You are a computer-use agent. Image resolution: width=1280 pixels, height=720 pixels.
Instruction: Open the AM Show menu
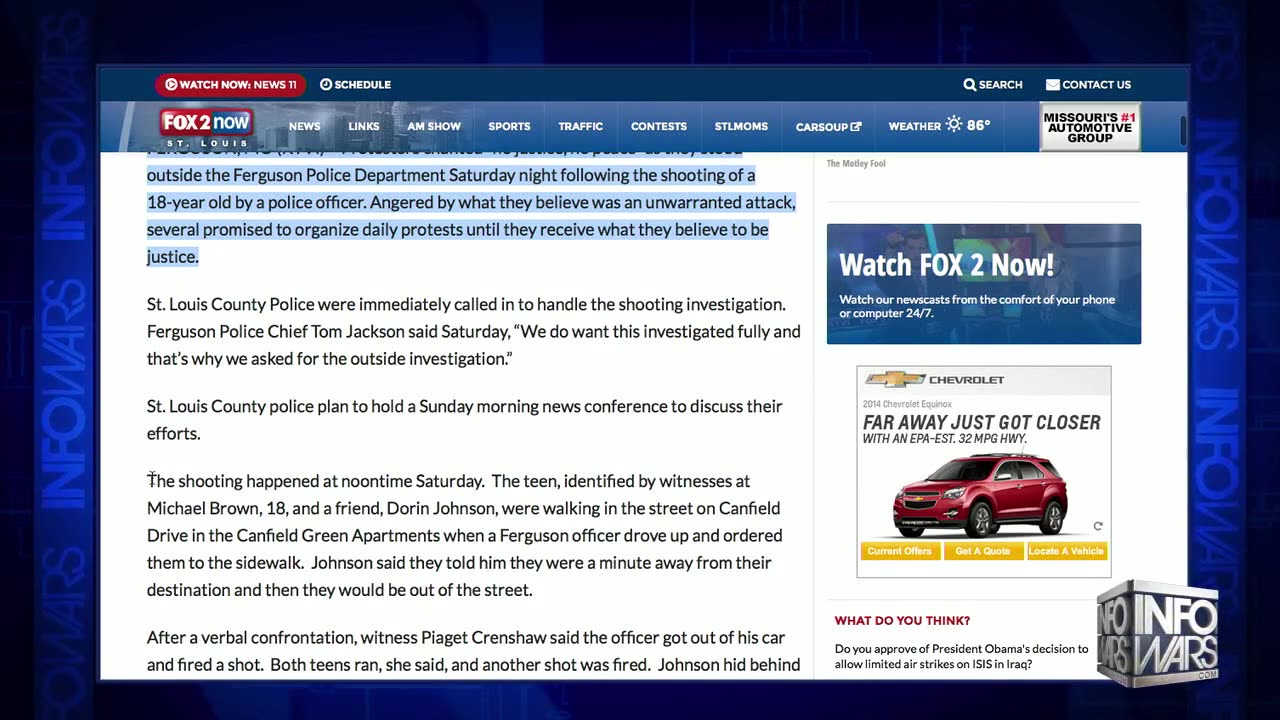(x=434, y=127)
